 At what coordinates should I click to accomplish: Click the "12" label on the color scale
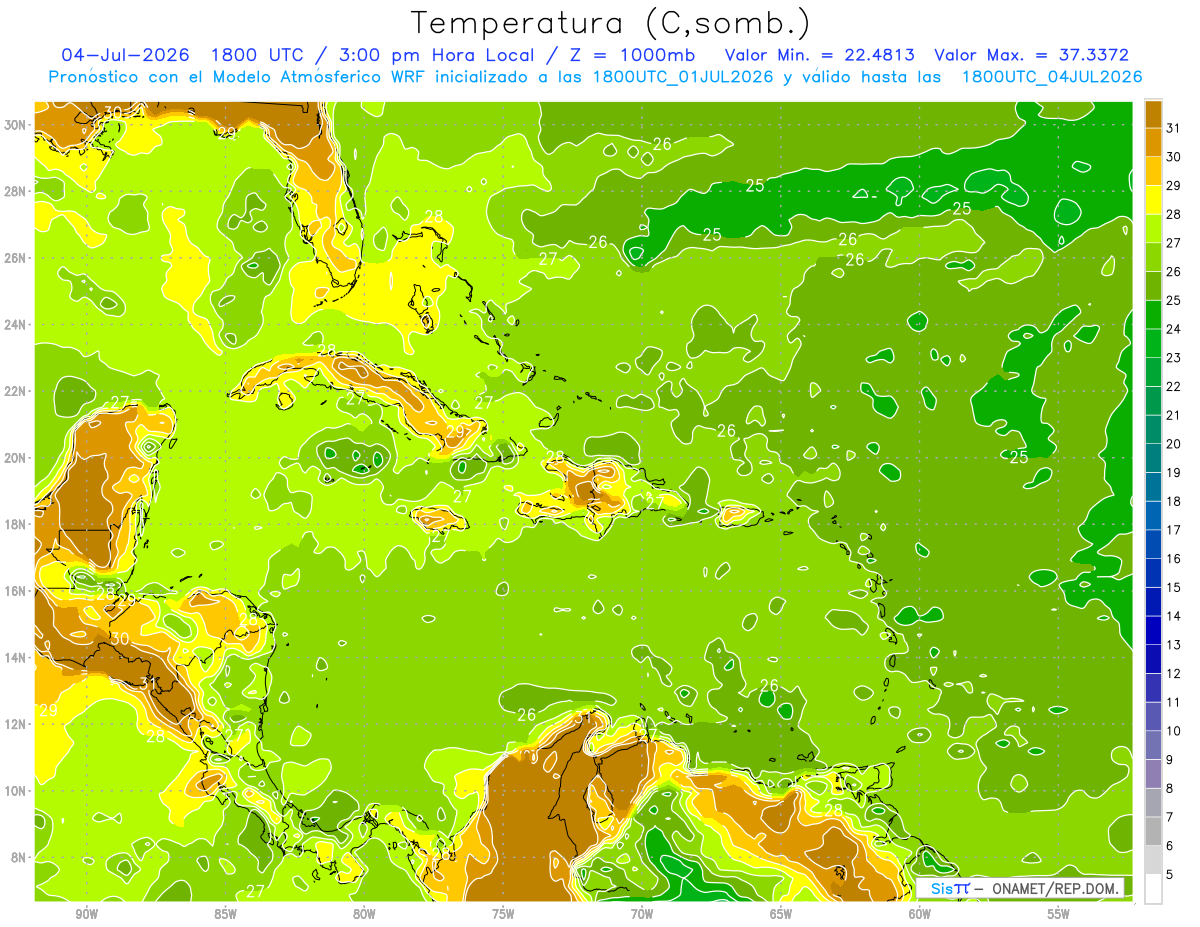pos(1174,673)
